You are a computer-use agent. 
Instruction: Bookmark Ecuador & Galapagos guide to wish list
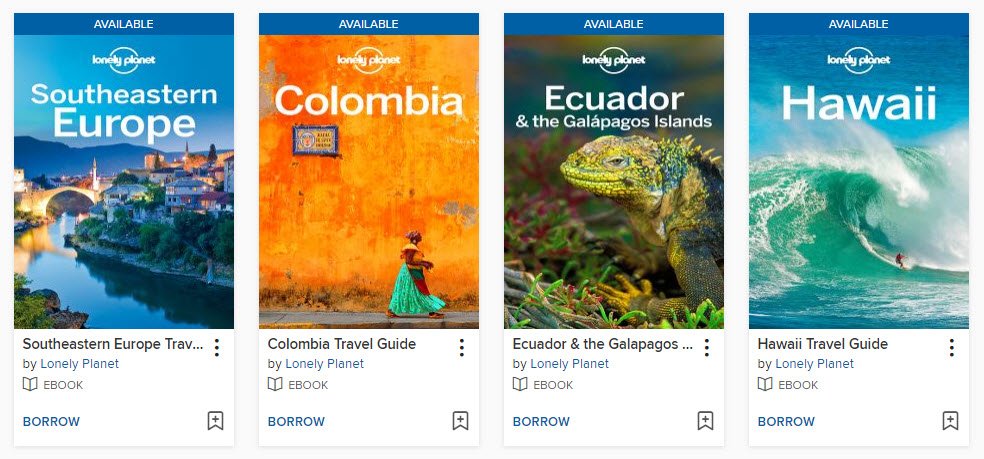tap(705, 421)
